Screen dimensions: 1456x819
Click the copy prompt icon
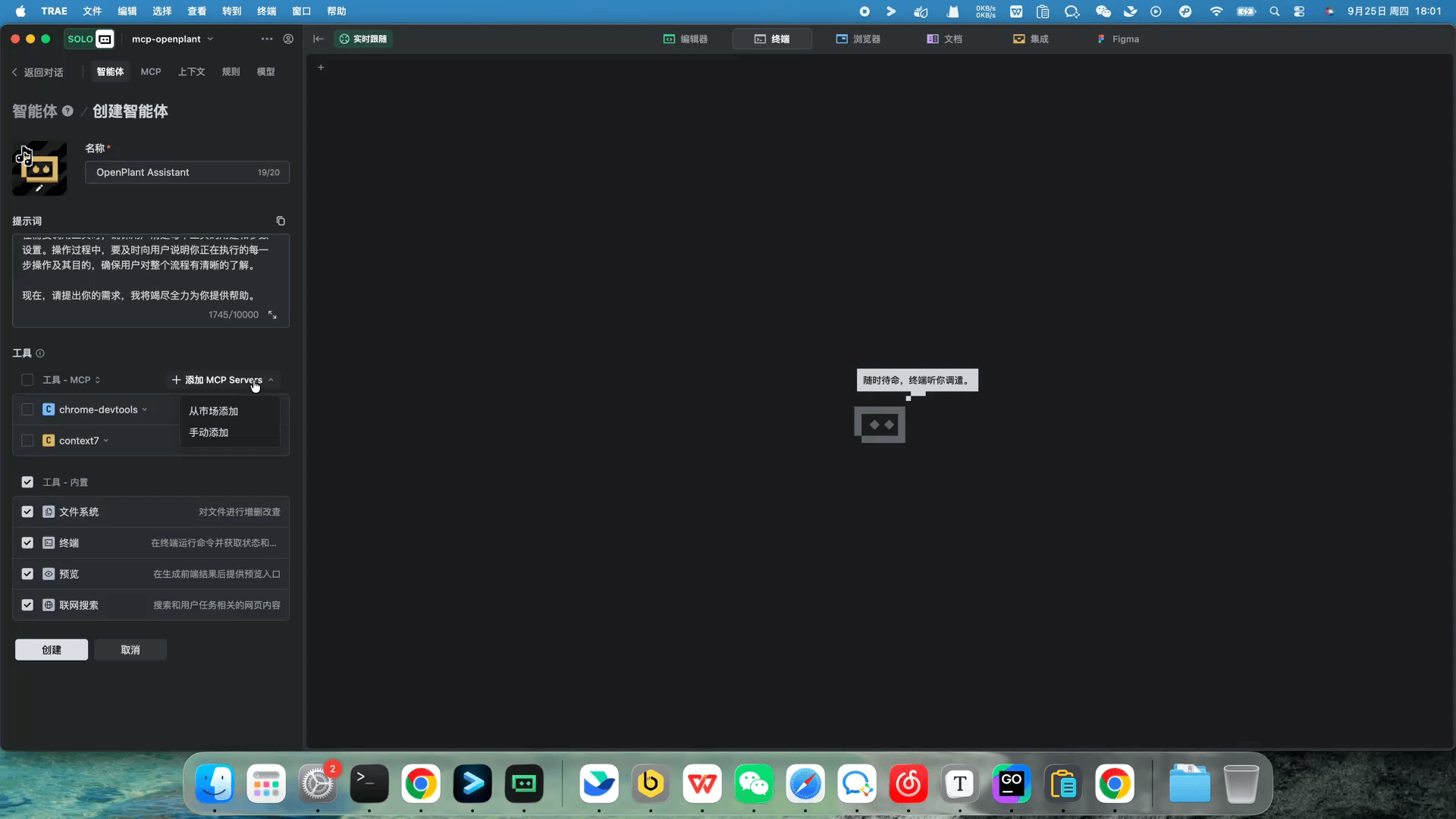coord(281,221)
